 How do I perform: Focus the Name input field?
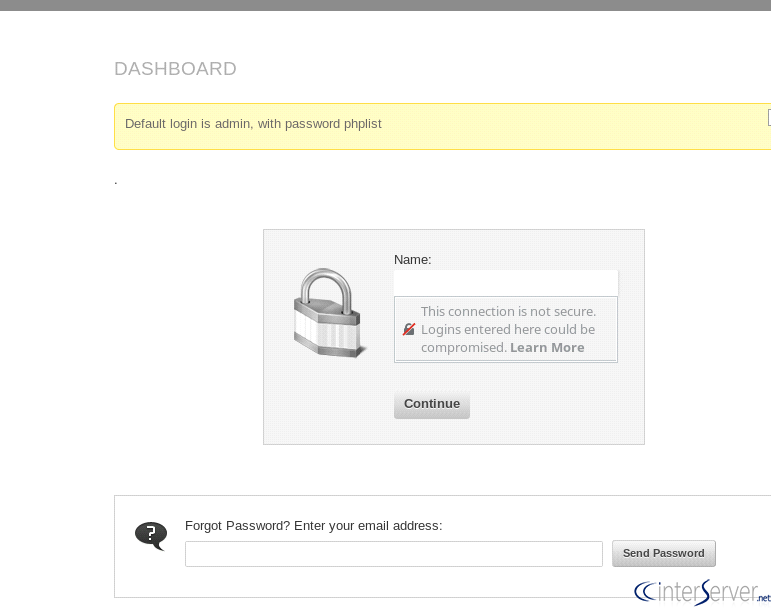click(505, 282)
